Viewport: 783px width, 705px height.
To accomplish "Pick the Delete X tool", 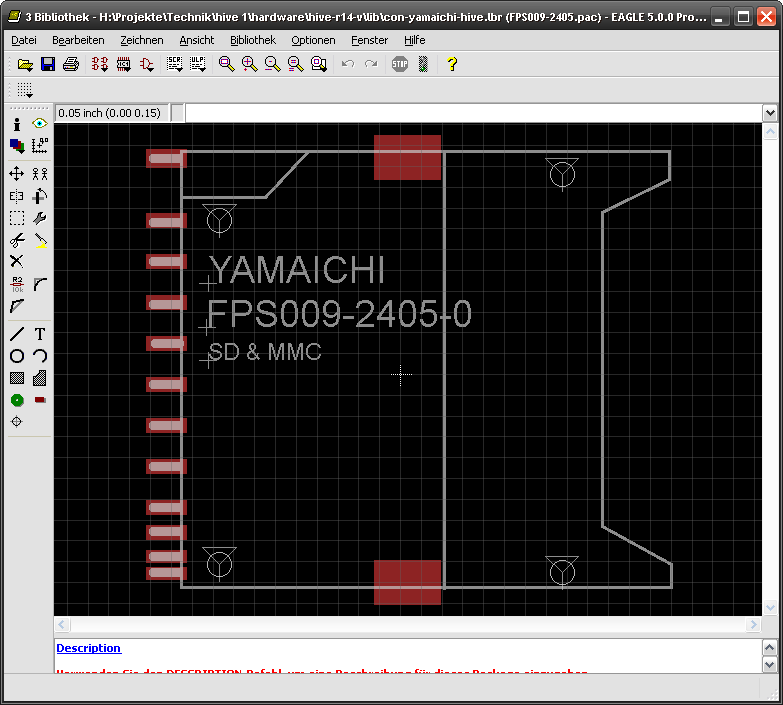I will coord(17,261).
